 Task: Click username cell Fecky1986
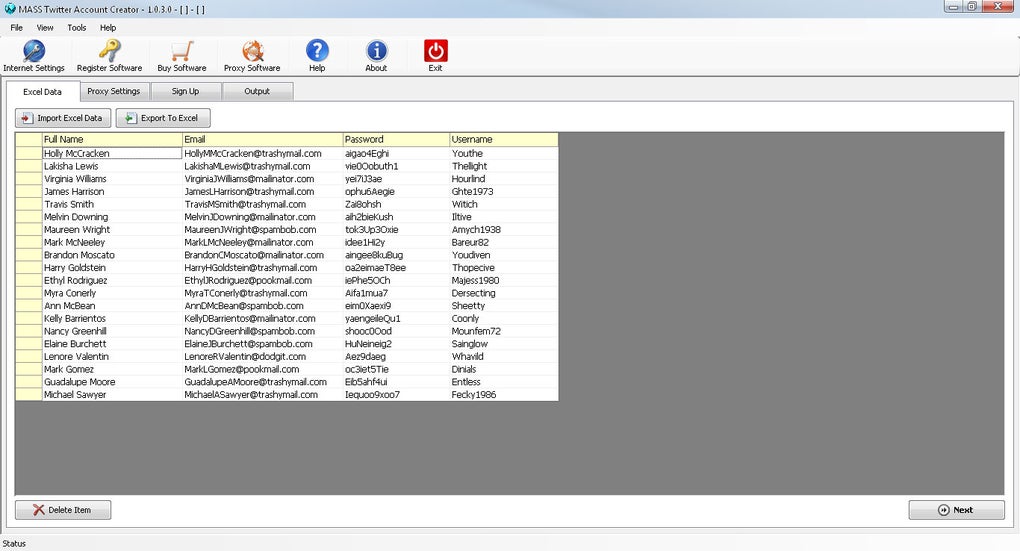coord(503,394)
